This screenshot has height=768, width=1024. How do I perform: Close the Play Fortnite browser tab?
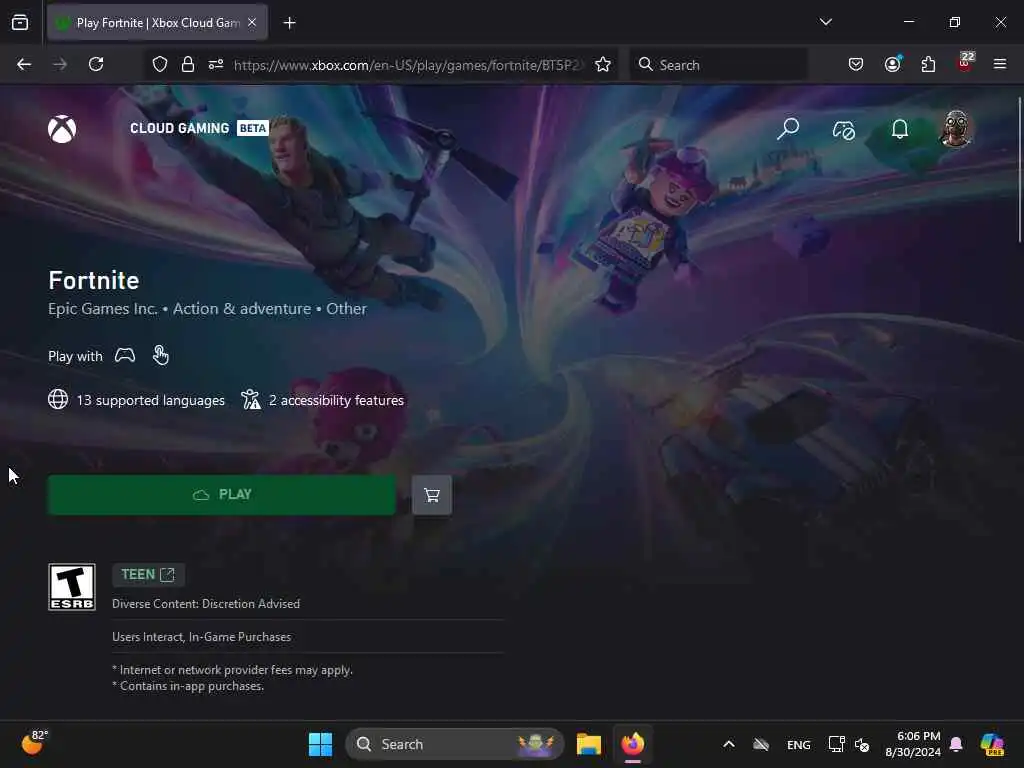pos(252,23)
